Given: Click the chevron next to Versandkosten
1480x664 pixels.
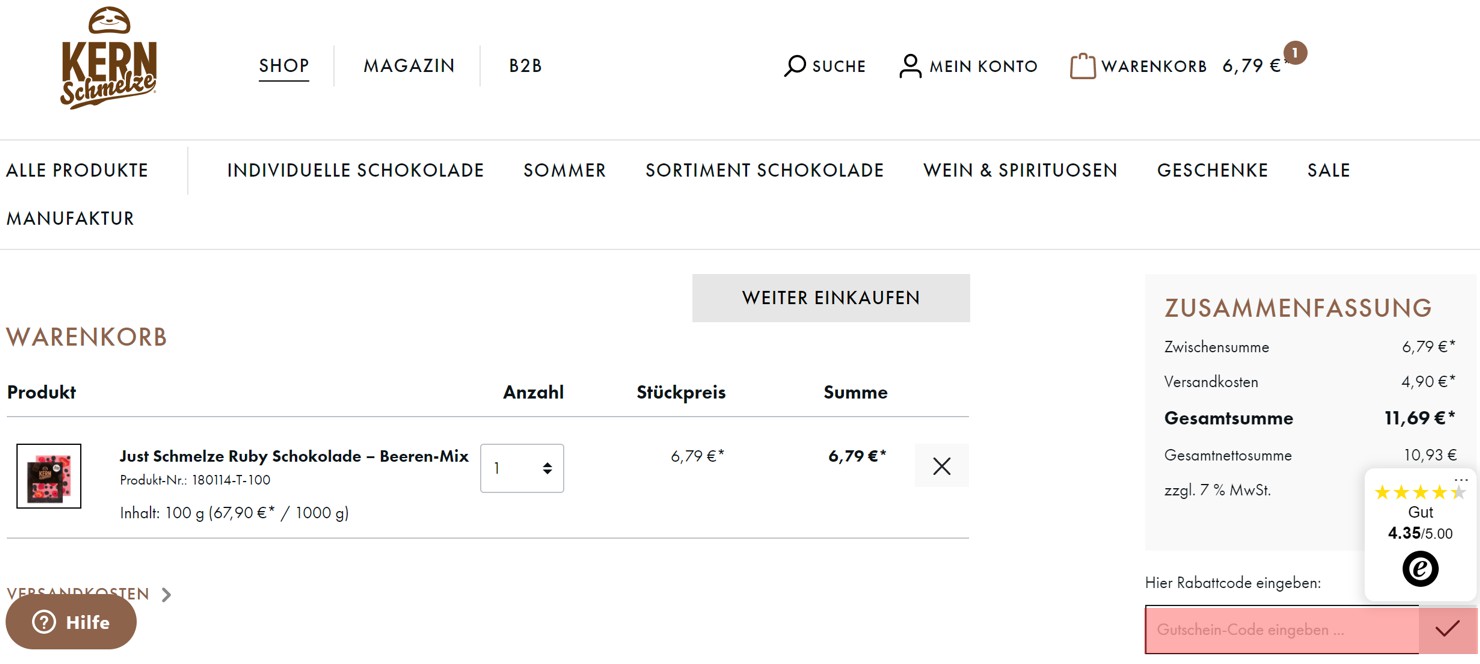Looking at the screenshot, I should click(166, 595).
